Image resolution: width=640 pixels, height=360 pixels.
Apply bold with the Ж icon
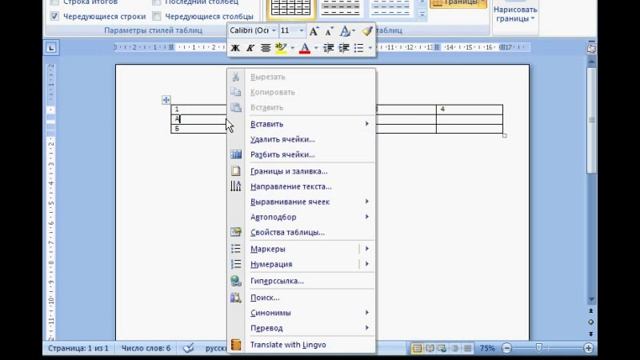pos(235,48)
